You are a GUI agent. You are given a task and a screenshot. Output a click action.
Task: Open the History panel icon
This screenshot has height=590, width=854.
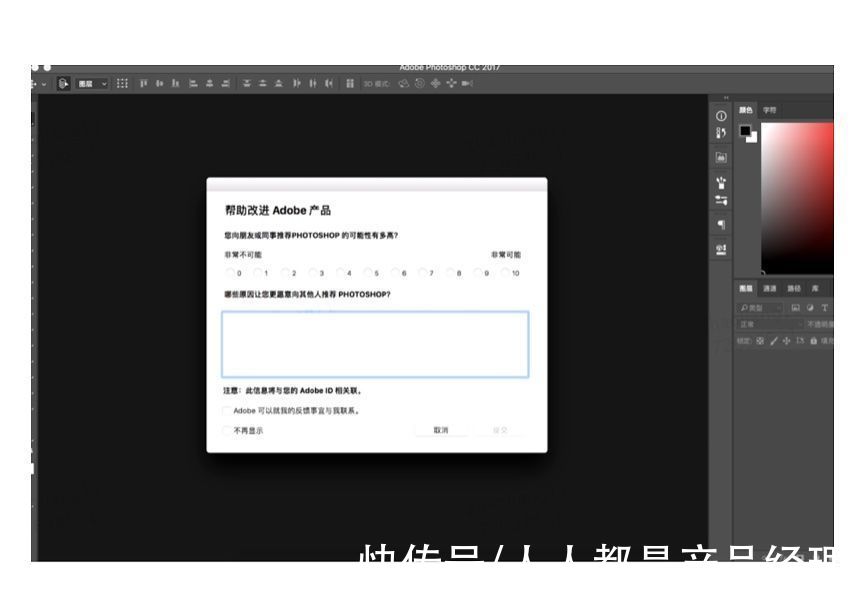click(x=721, y=132)
